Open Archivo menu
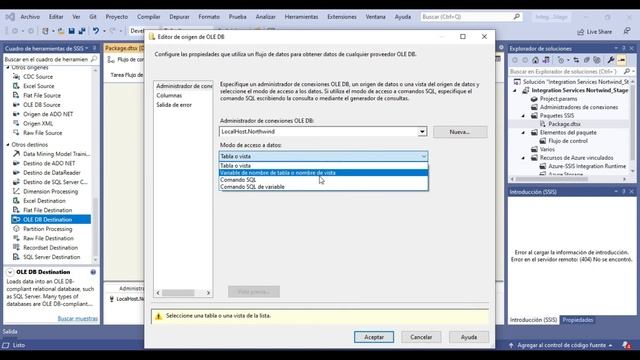Image resolution: width=640 pixels, height=360 pixels. [30, 17]
